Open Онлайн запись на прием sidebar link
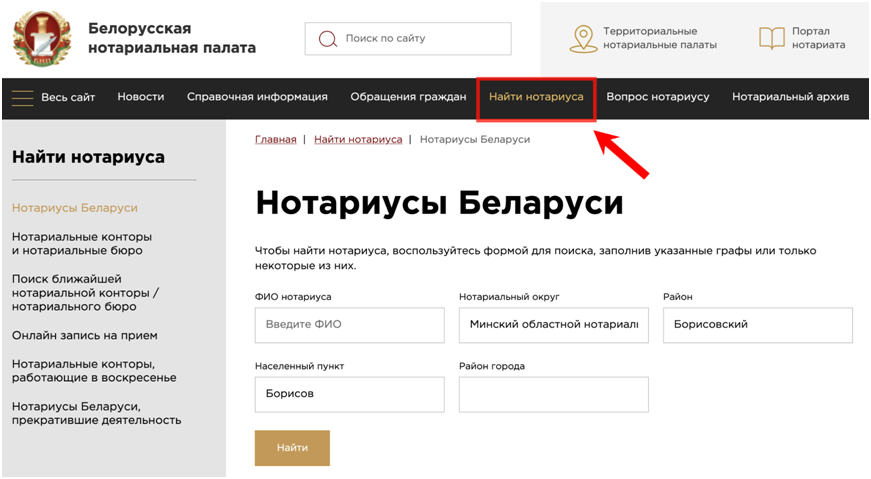Viewport: 871px width, 479px height. 84,336
